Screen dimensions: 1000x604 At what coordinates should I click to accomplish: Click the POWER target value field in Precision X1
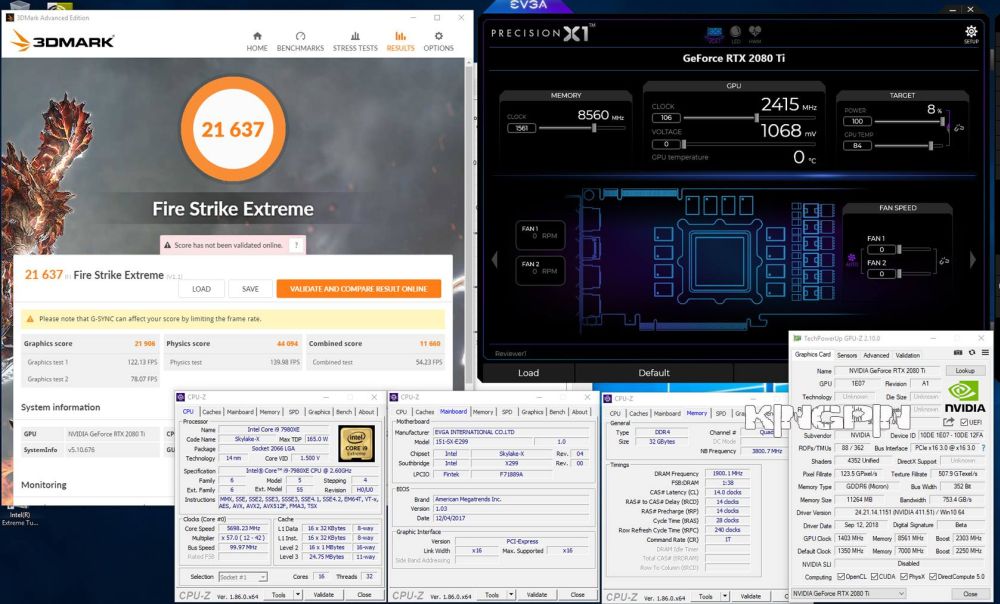click(x=857, y=121)
